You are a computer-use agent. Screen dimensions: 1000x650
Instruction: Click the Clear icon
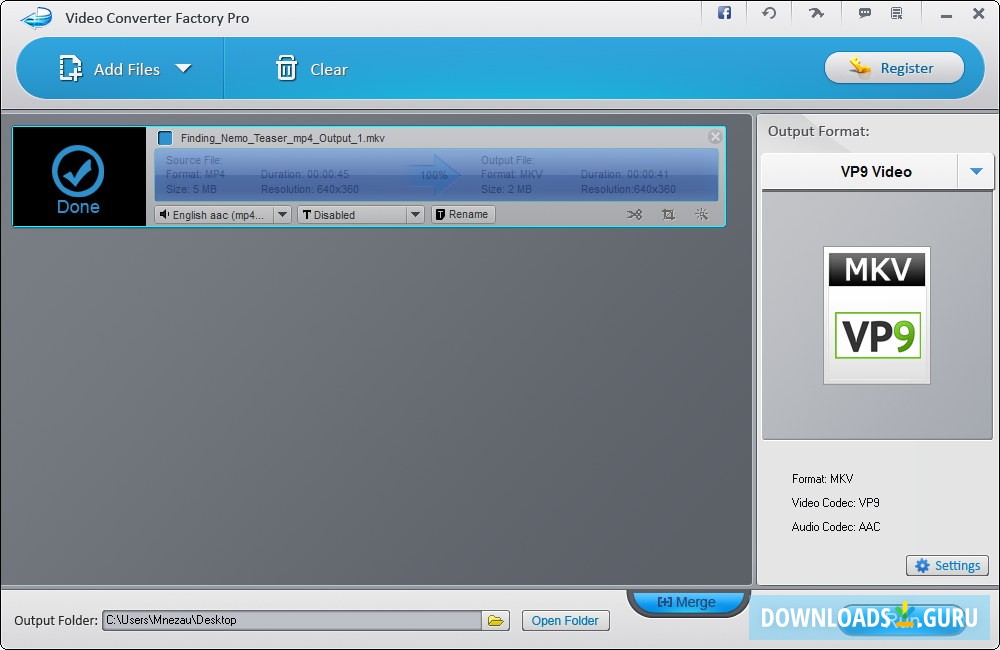[289, 68]
